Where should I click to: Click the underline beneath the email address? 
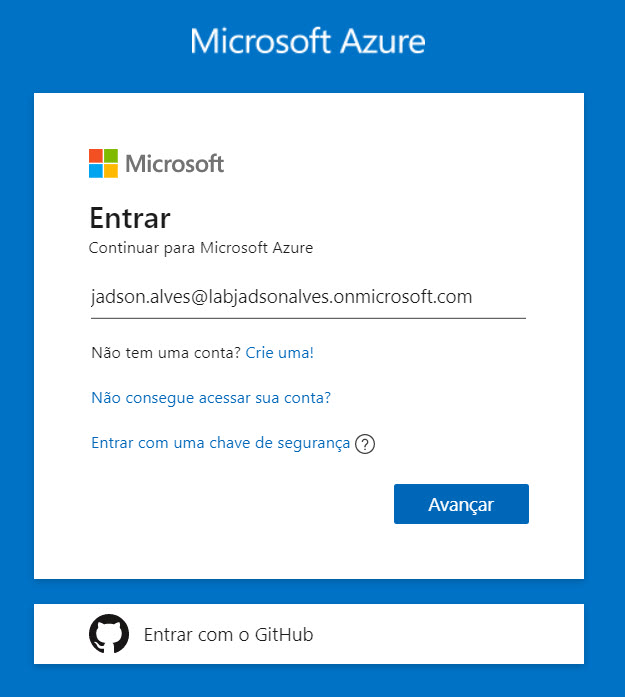pyautogui.click(x=307, y=318)
